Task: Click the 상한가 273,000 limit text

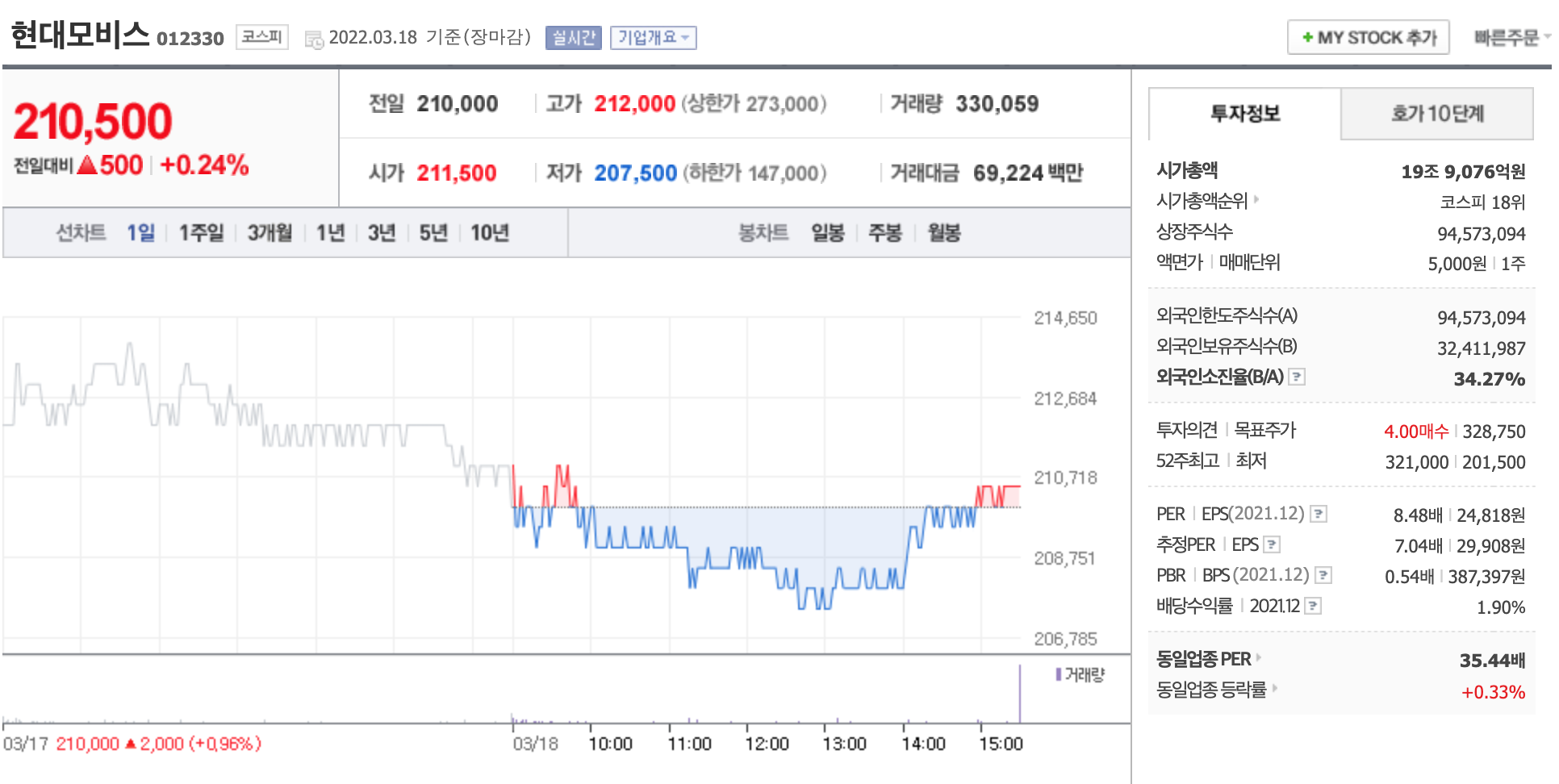Action: (754, 104)
